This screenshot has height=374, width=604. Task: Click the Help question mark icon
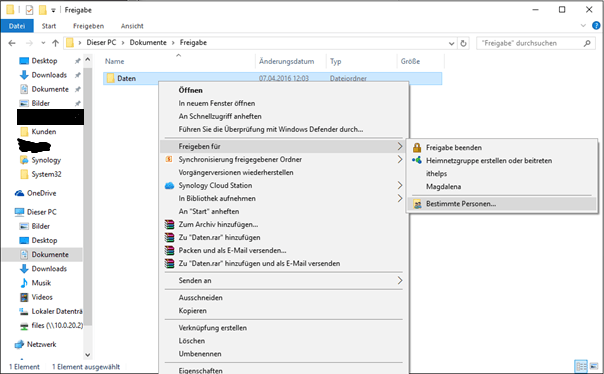(596, 26)
